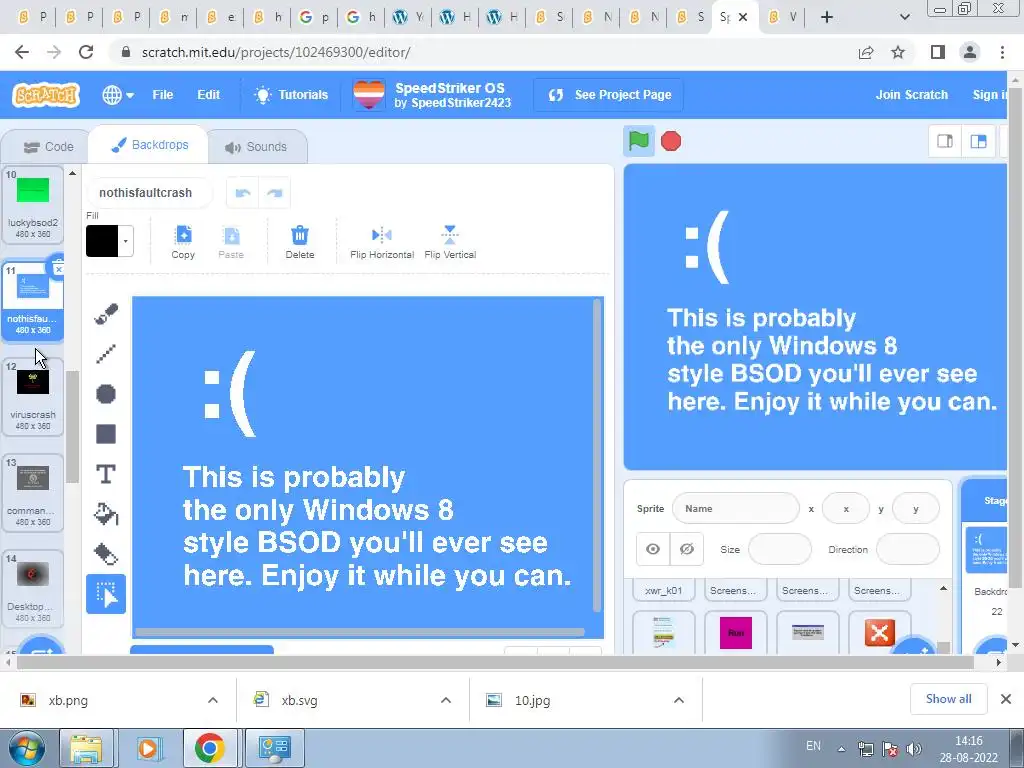Select the xwr_k01 sprite

click(664, 590)
